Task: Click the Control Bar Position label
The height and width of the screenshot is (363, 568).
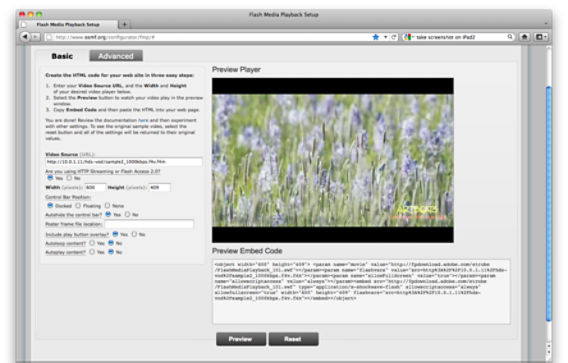Action: coord(68,197)
